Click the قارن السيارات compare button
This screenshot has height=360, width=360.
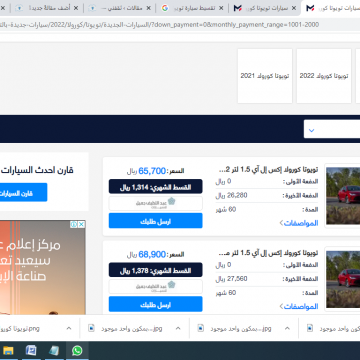coord(23,192)
